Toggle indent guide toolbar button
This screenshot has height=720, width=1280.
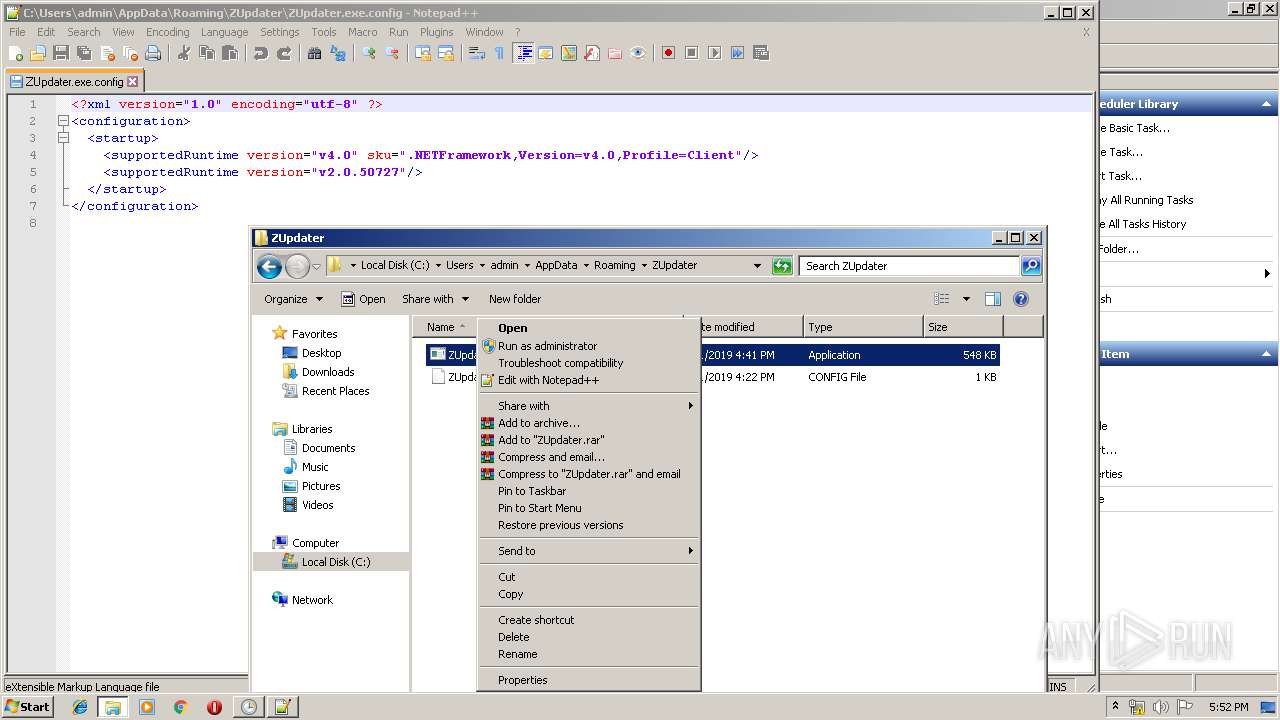(x=522, y=53)
